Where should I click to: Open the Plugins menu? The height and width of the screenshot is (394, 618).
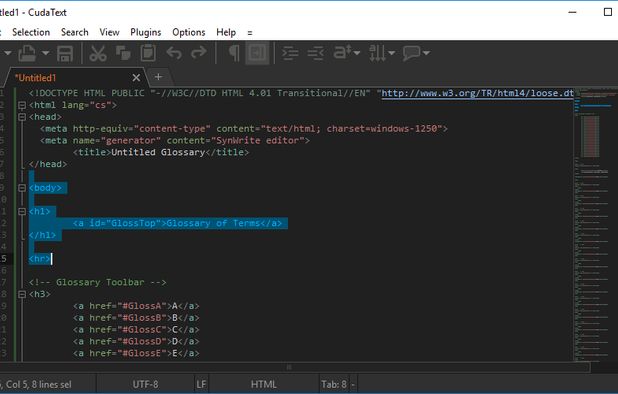(x=146, y=32)
